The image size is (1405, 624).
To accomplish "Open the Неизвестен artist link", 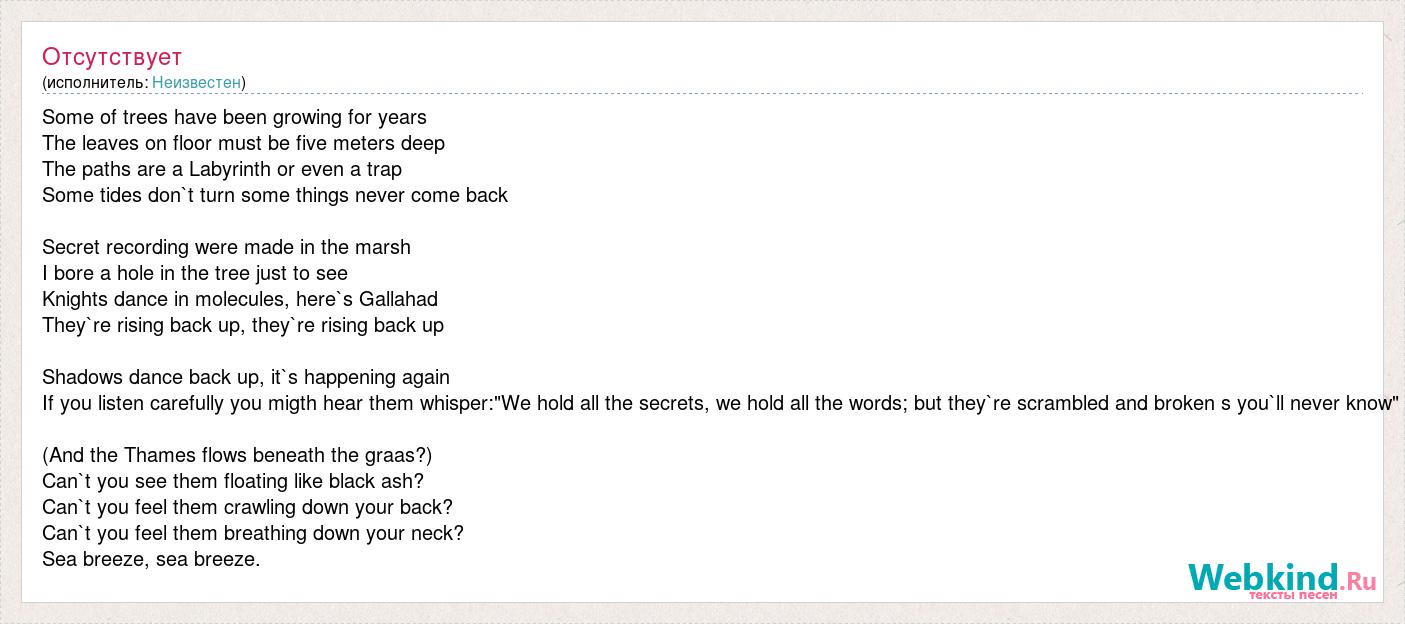I will click(196, 82).
